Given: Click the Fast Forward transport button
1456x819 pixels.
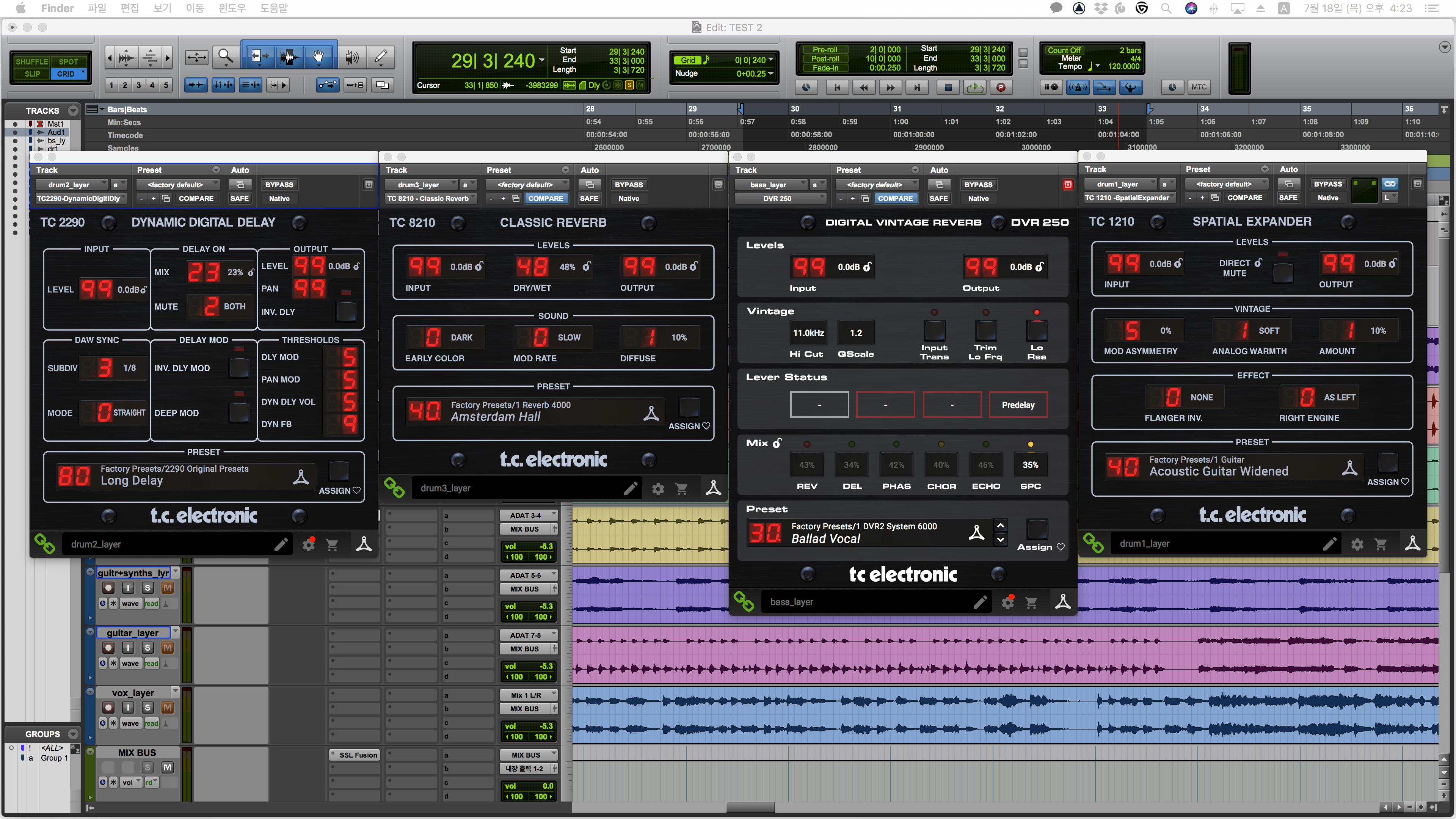Looking at the screenshot, I should tap(890, 87).
